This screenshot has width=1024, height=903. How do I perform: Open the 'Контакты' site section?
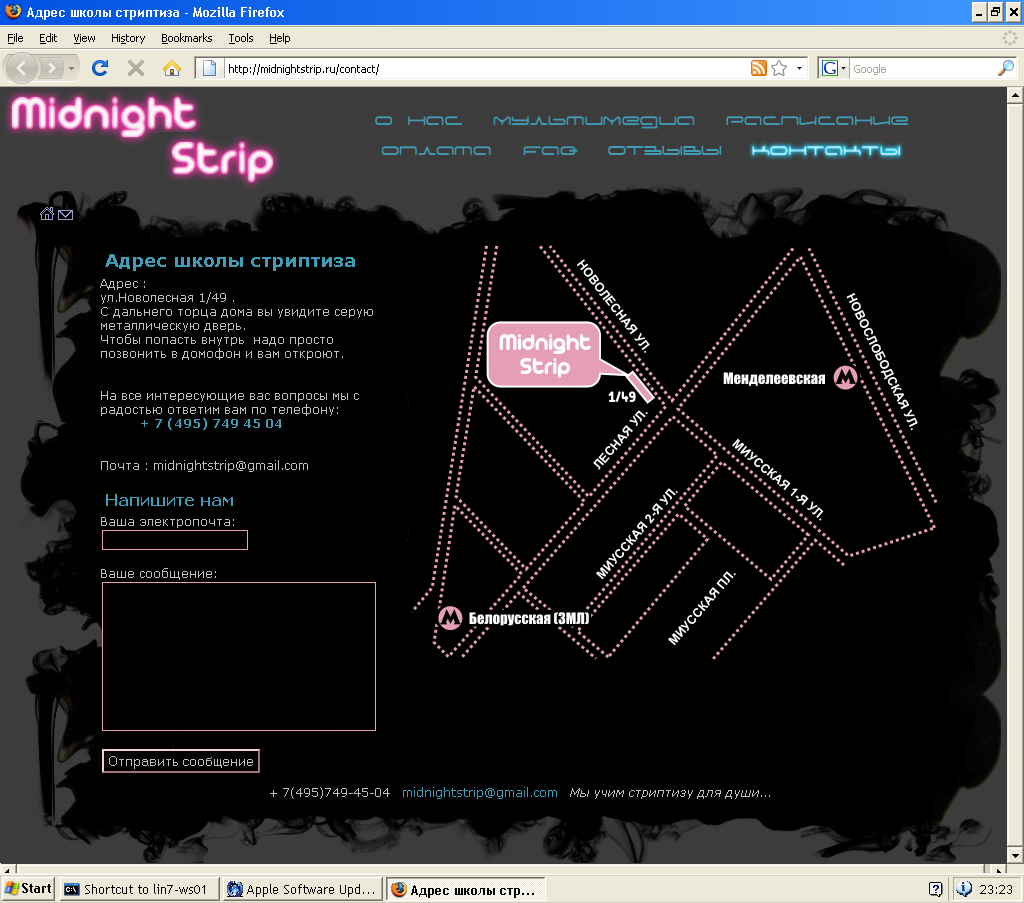point(826,150)
